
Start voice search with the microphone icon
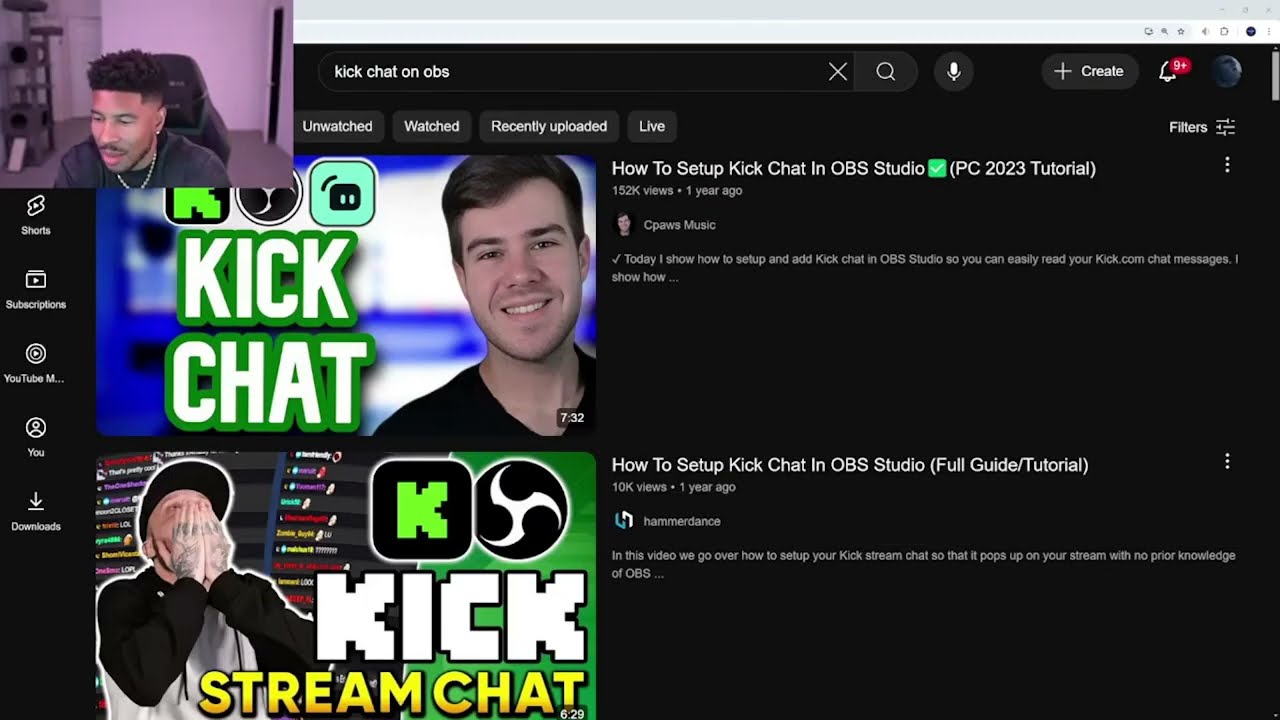click(x=954, y=71)
